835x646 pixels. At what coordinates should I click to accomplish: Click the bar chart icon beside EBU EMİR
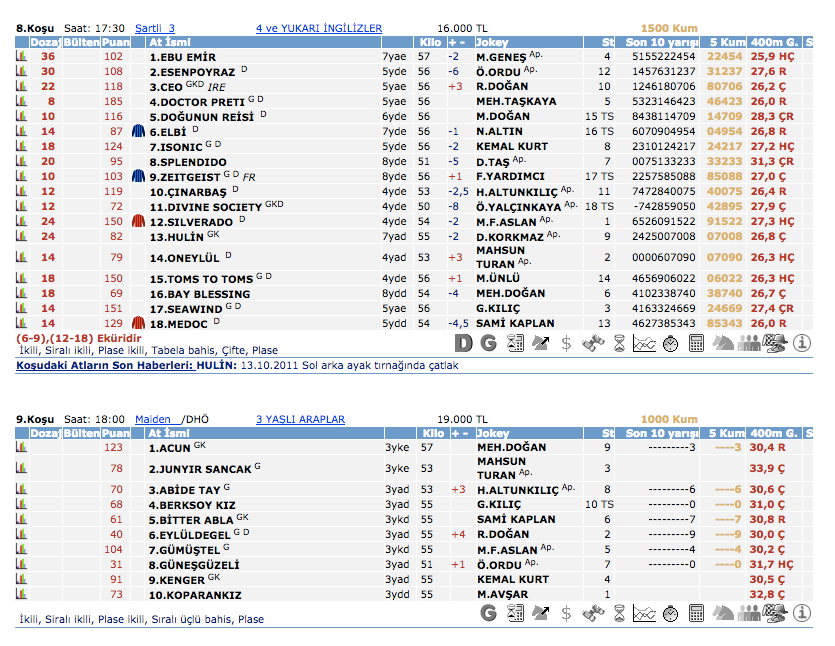(x=21, y=57)
